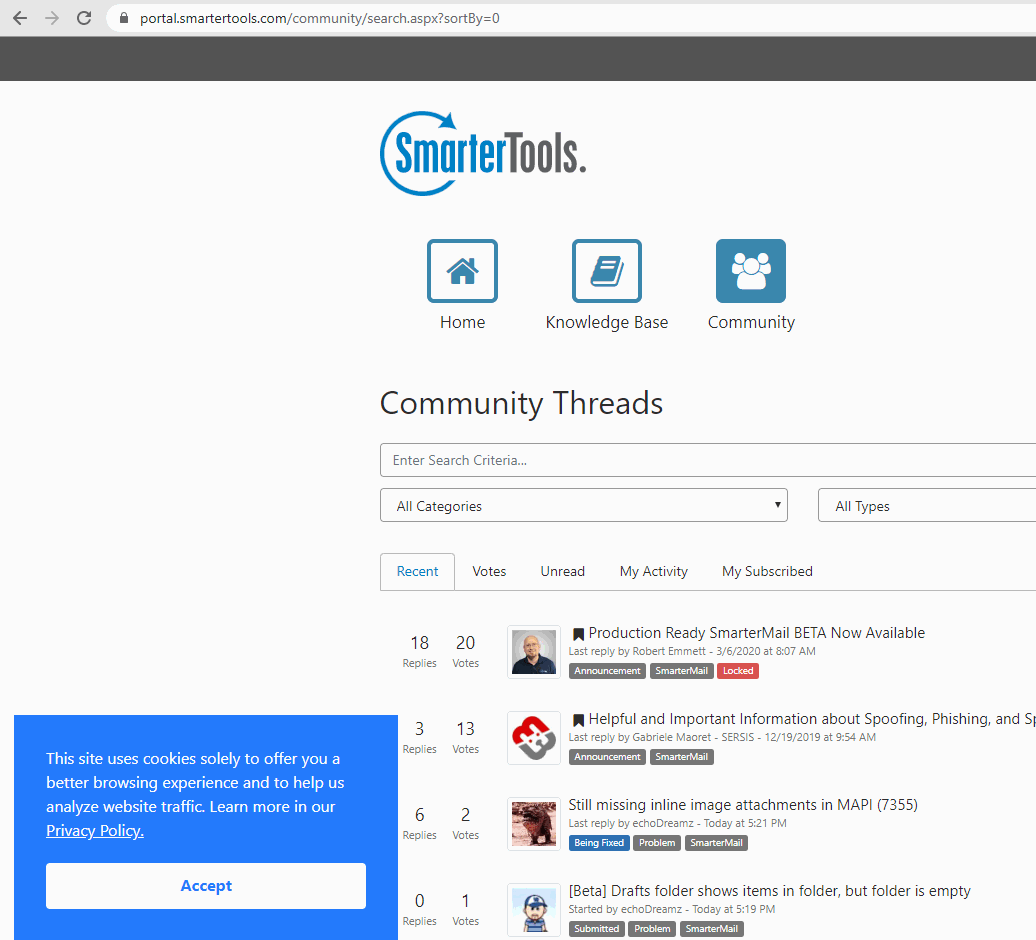This screenshot has width=1036, height=940.
Task: Reload the page with browser refresh
Action: 84,18
